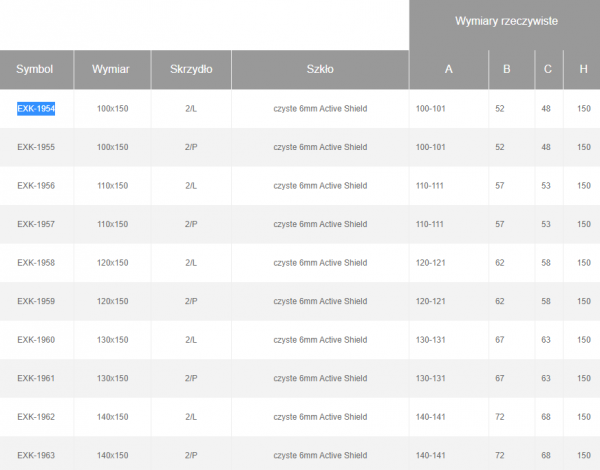Click H value 150 in EXK-1959 row
This screenshot has height=470, width=600.
click(584, 302)
